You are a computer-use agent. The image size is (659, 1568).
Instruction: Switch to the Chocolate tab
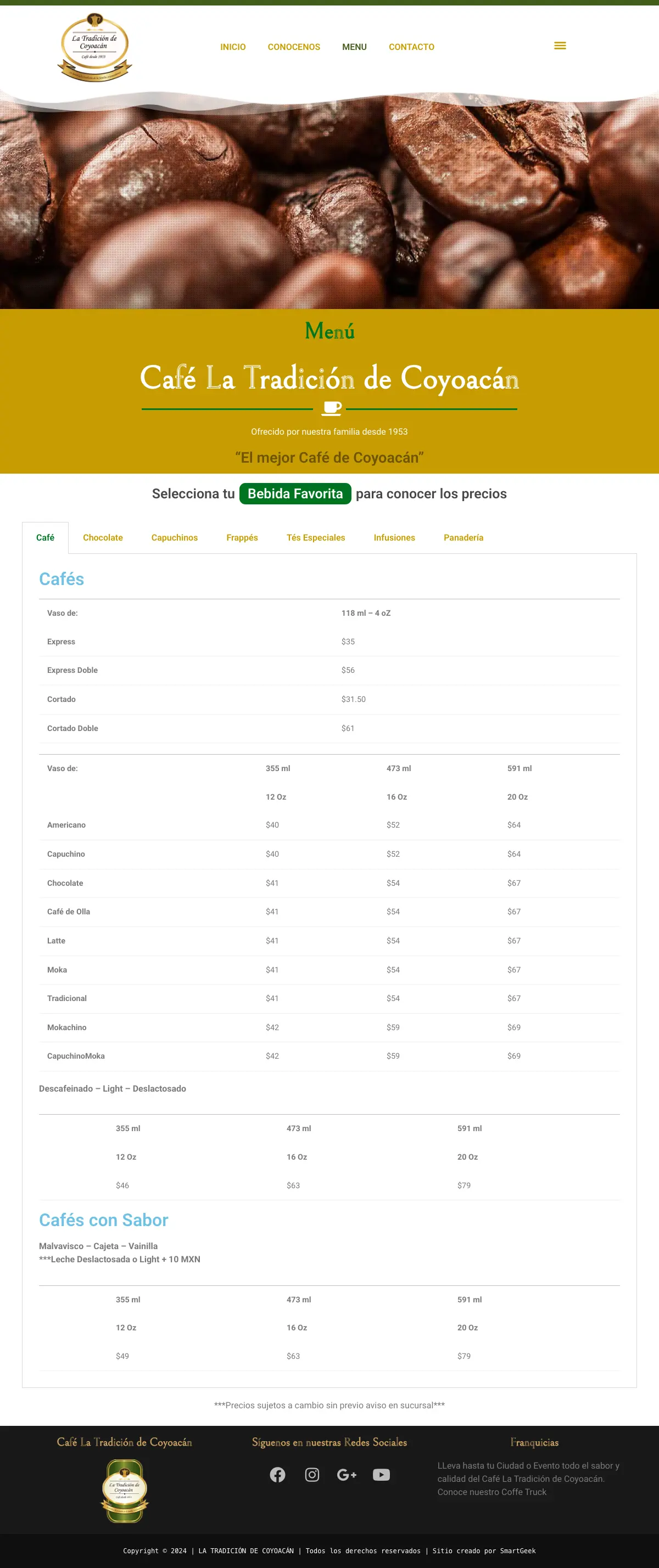click(103, 537)
